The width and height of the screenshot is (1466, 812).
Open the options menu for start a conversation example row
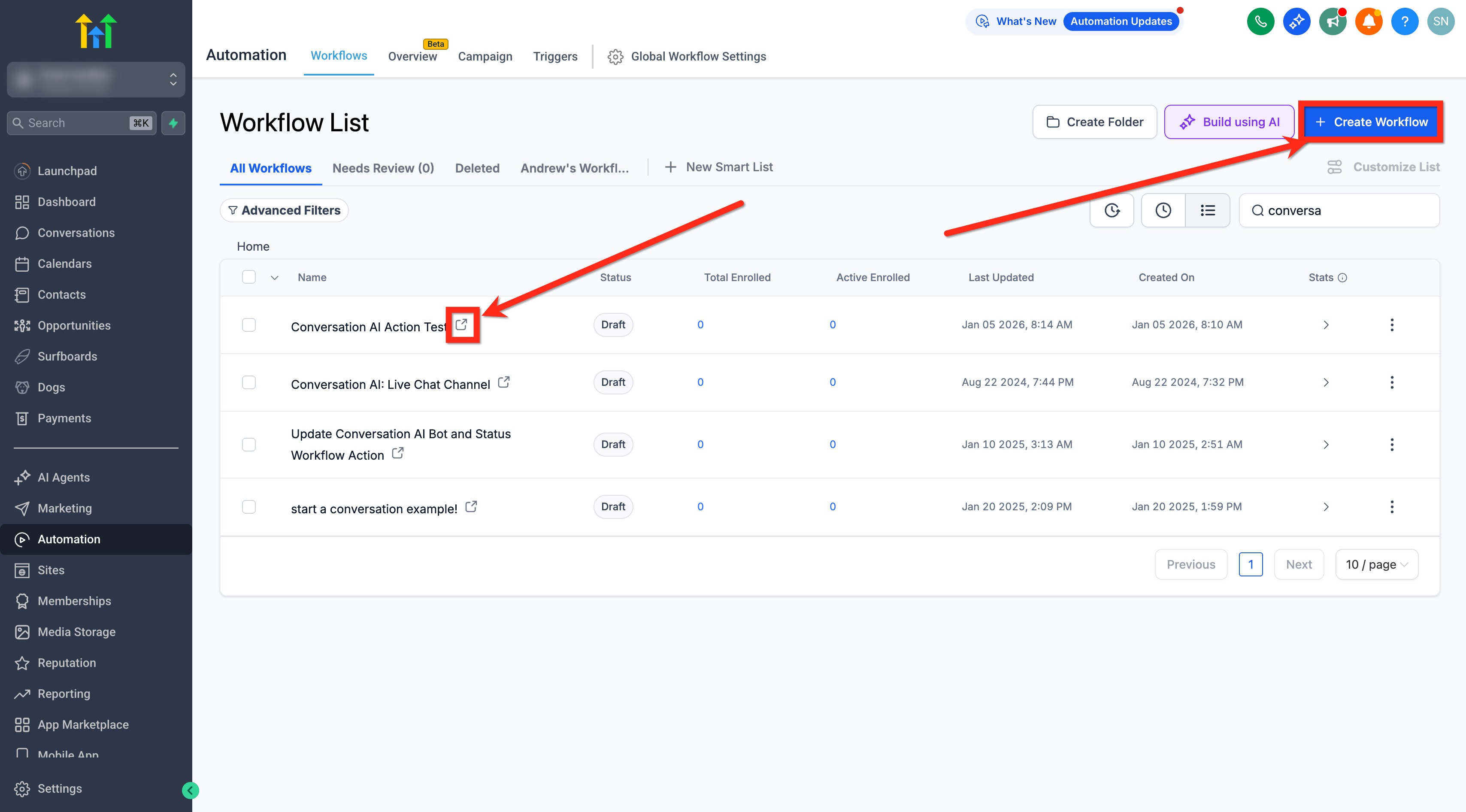(x=1392, y=506)
